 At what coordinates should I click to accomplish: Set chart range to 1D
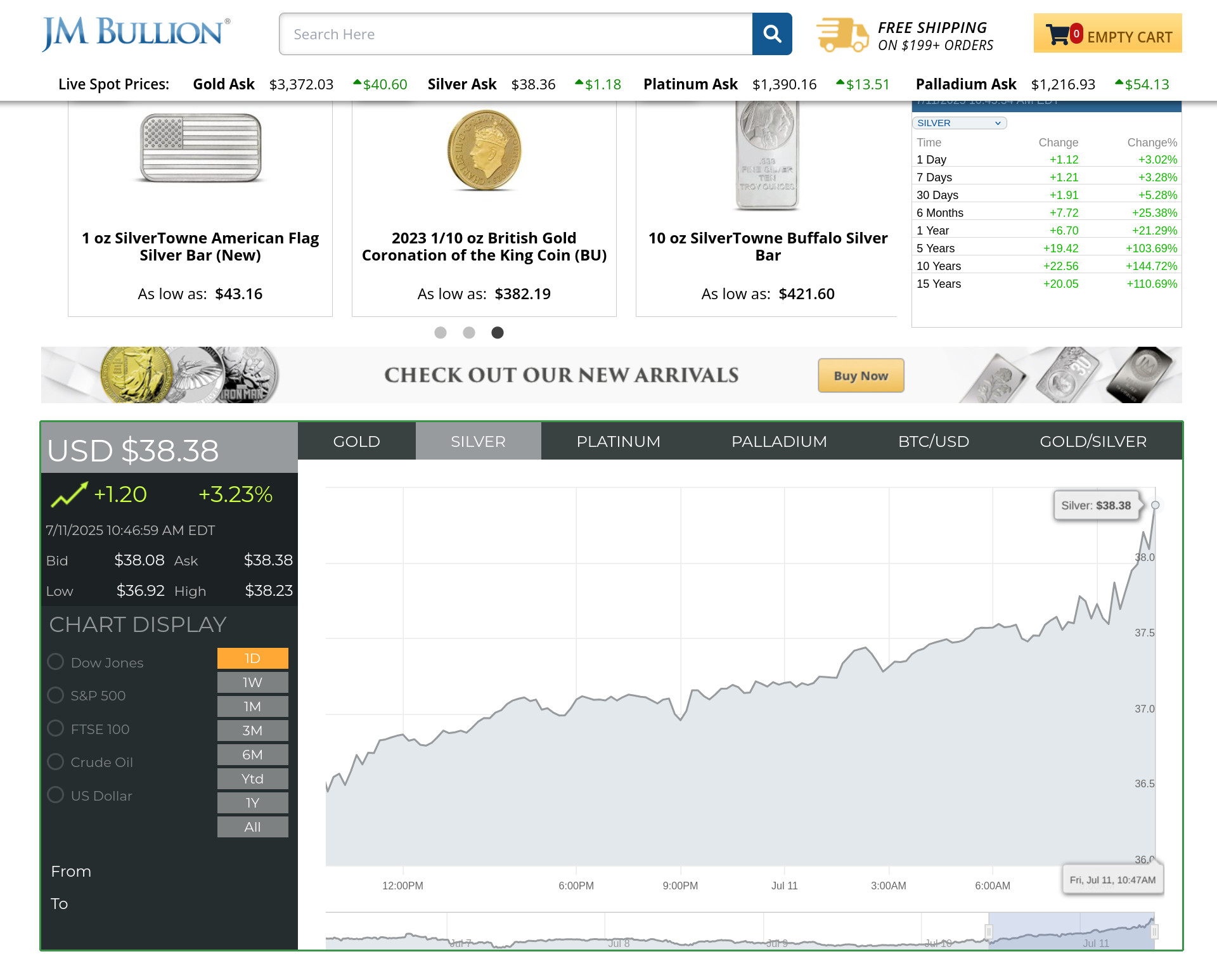coord(253,658)
